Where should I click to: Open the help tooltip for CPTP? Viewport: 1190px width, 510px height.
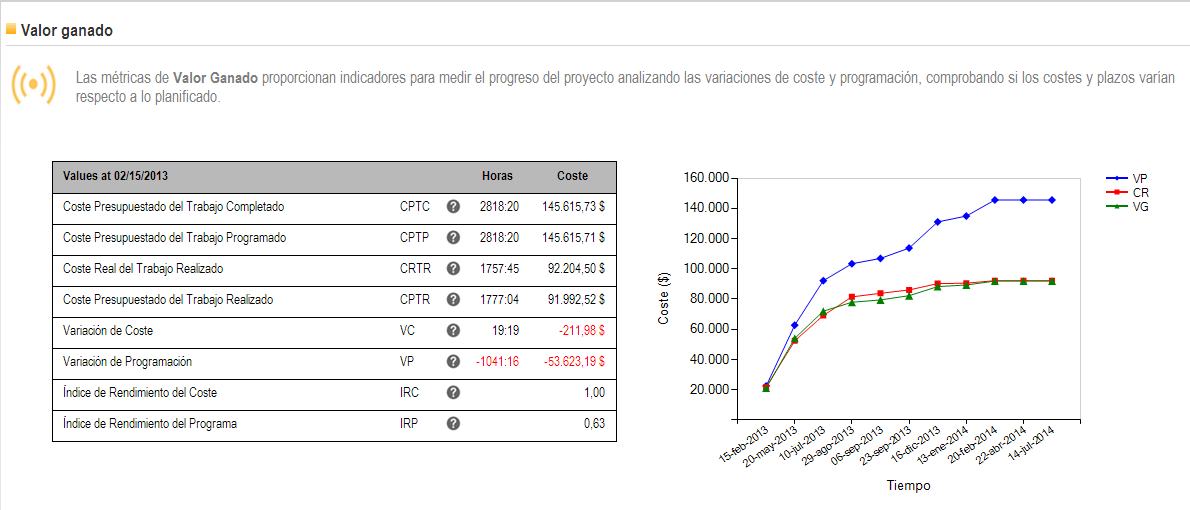tap(453, 238)
